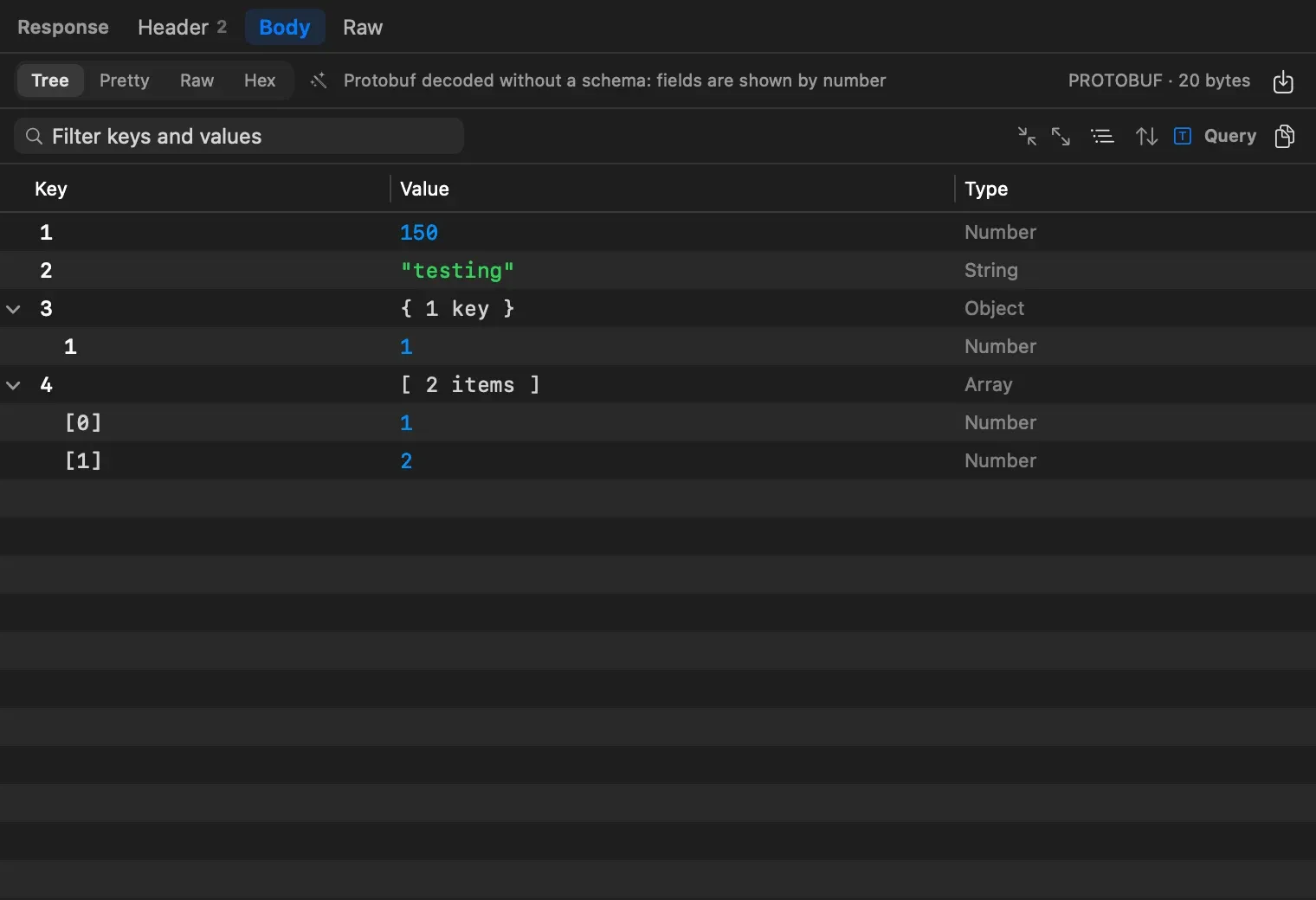Click the Key column header
This screenshot has height=900, width=1316.
pyautogui.click(x=51, y=189)
